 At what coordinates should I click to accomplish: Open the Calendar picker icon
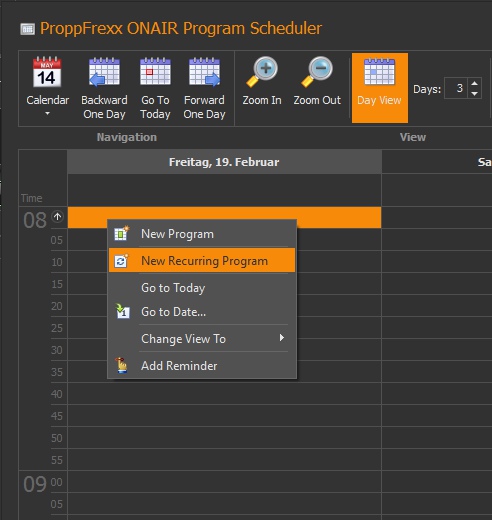47,72
